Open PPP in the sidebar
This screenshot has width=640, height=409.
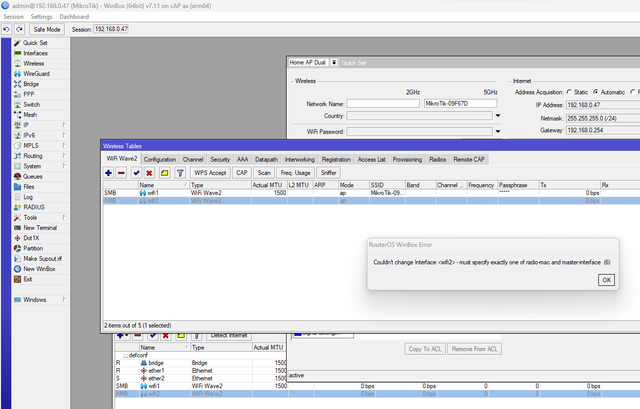[x=29, y=94]
